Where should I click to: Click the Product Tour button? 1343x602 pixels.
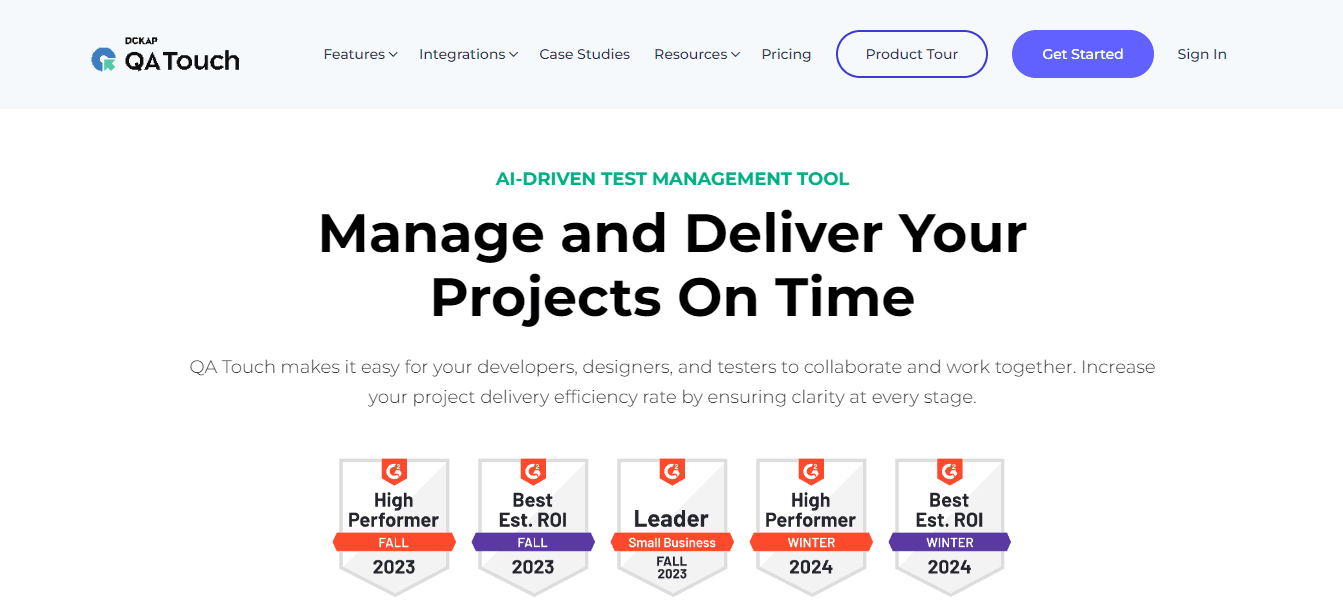[x=912, y=54]
